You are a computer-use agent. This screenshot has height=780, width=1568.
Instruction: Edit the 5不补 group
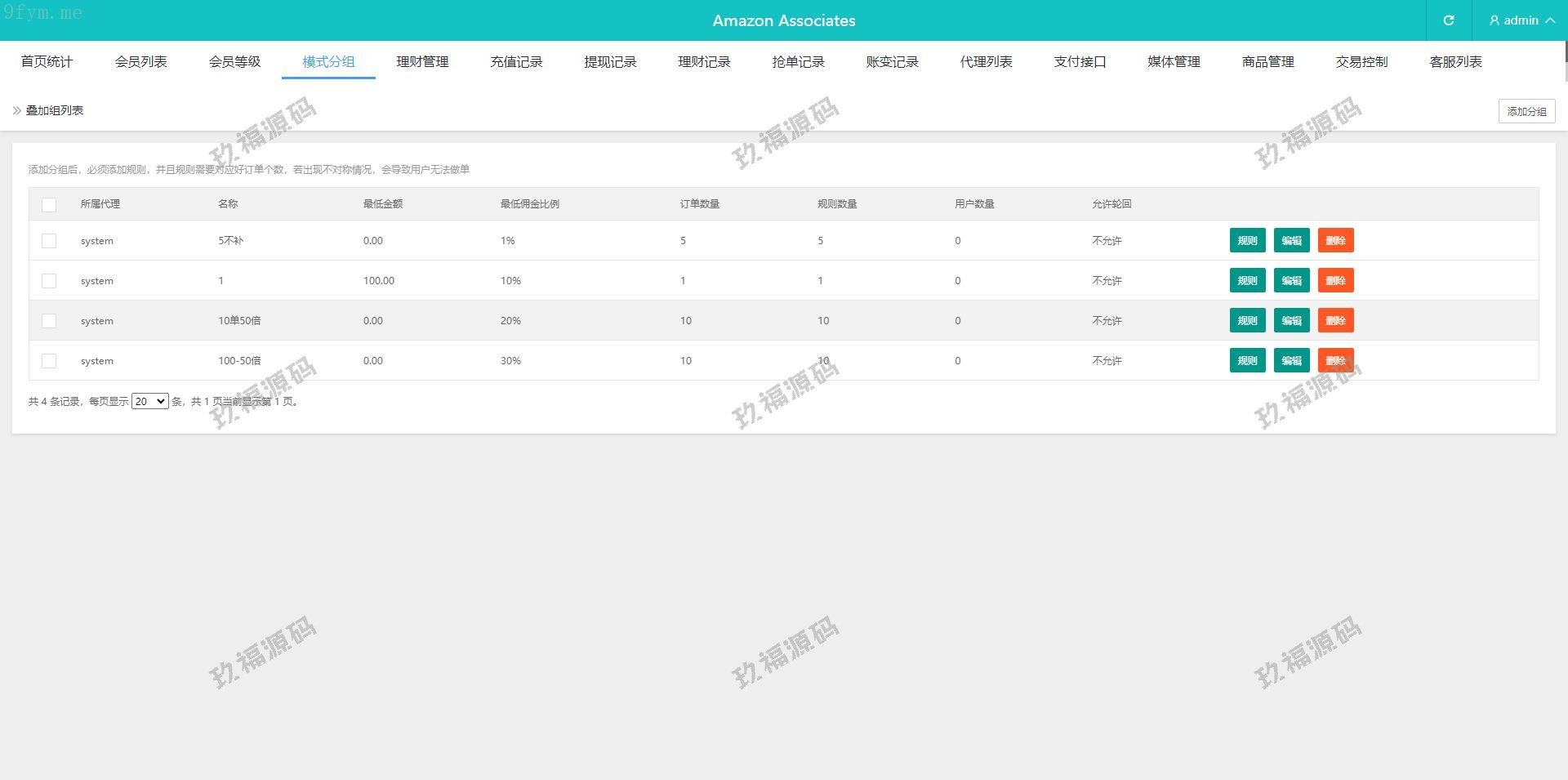(x=1291, y=240)
